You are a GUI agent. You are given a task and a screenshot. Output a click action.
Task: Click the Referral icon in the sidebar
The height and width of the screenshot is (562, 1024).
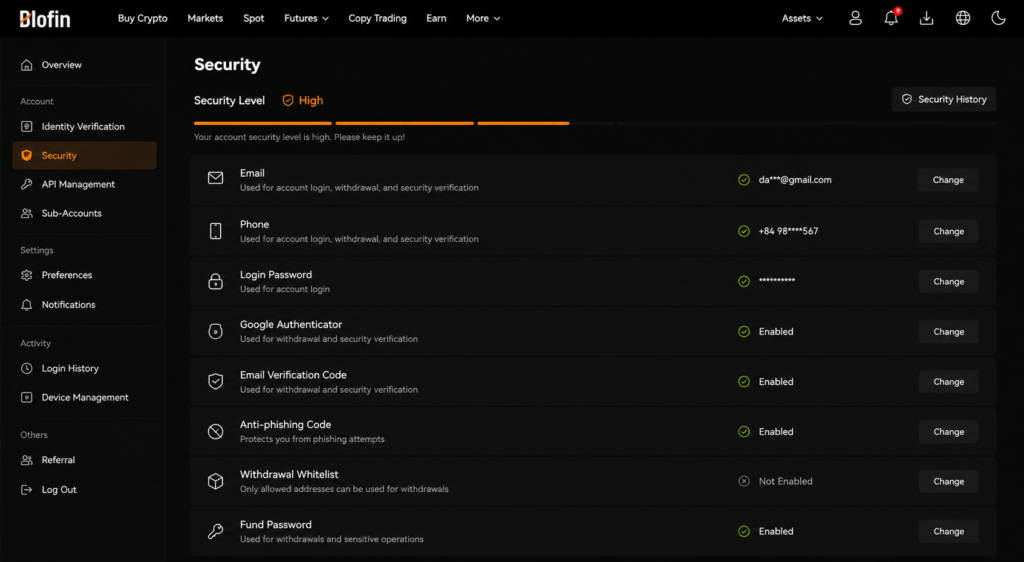pos(27,460)
